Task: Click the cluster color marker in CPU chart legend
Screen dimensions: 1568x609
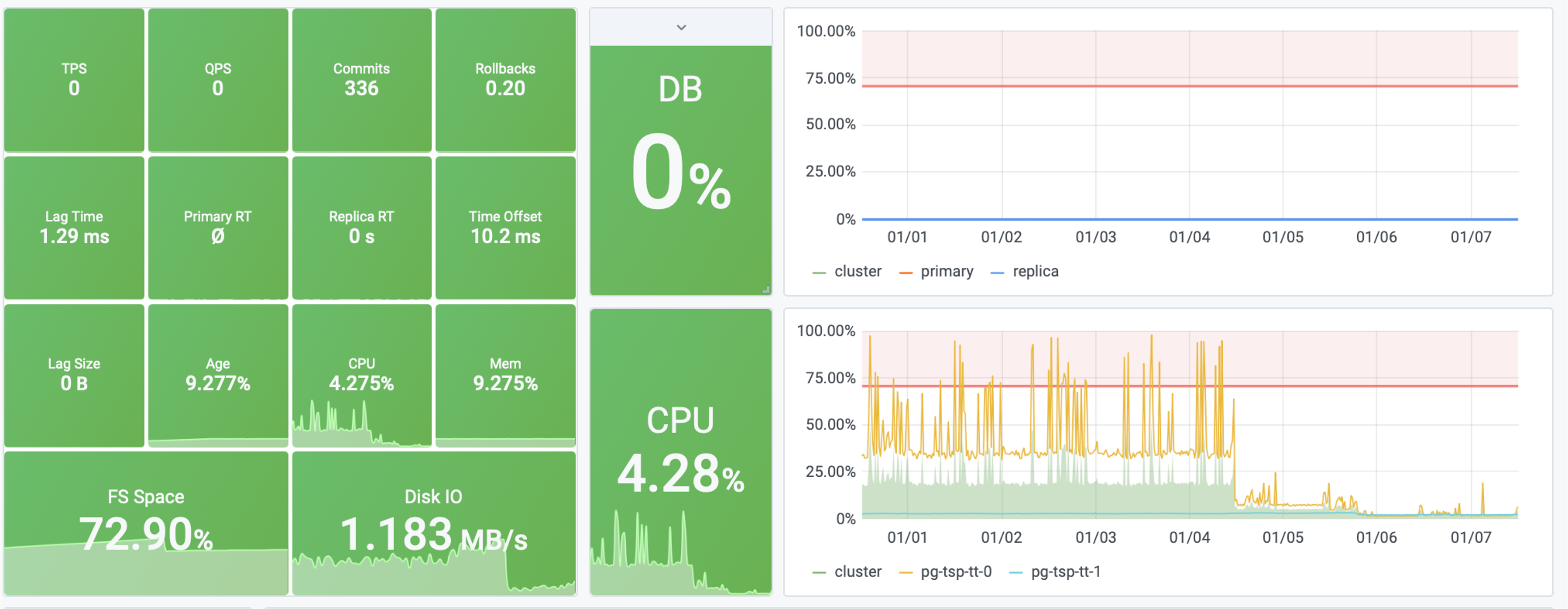Action: point(819,572)
